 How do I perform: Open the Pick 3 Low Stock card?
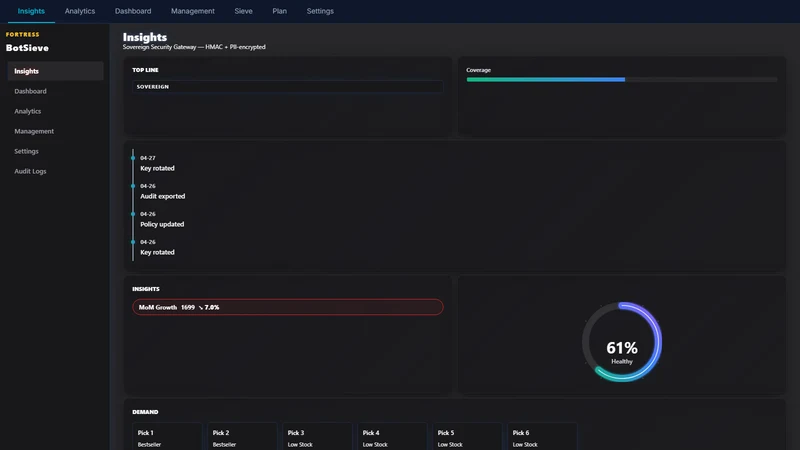tap(317, 437)
